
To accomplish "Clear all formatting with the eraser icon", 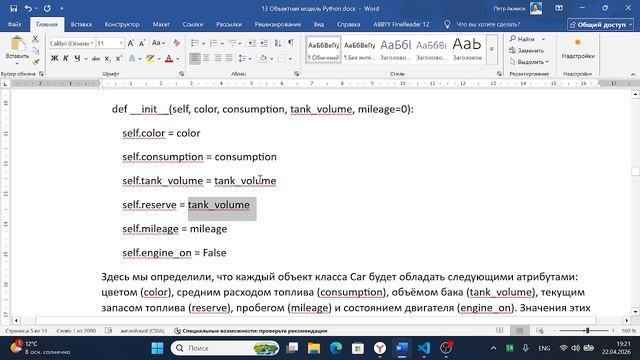I will 176,43.
